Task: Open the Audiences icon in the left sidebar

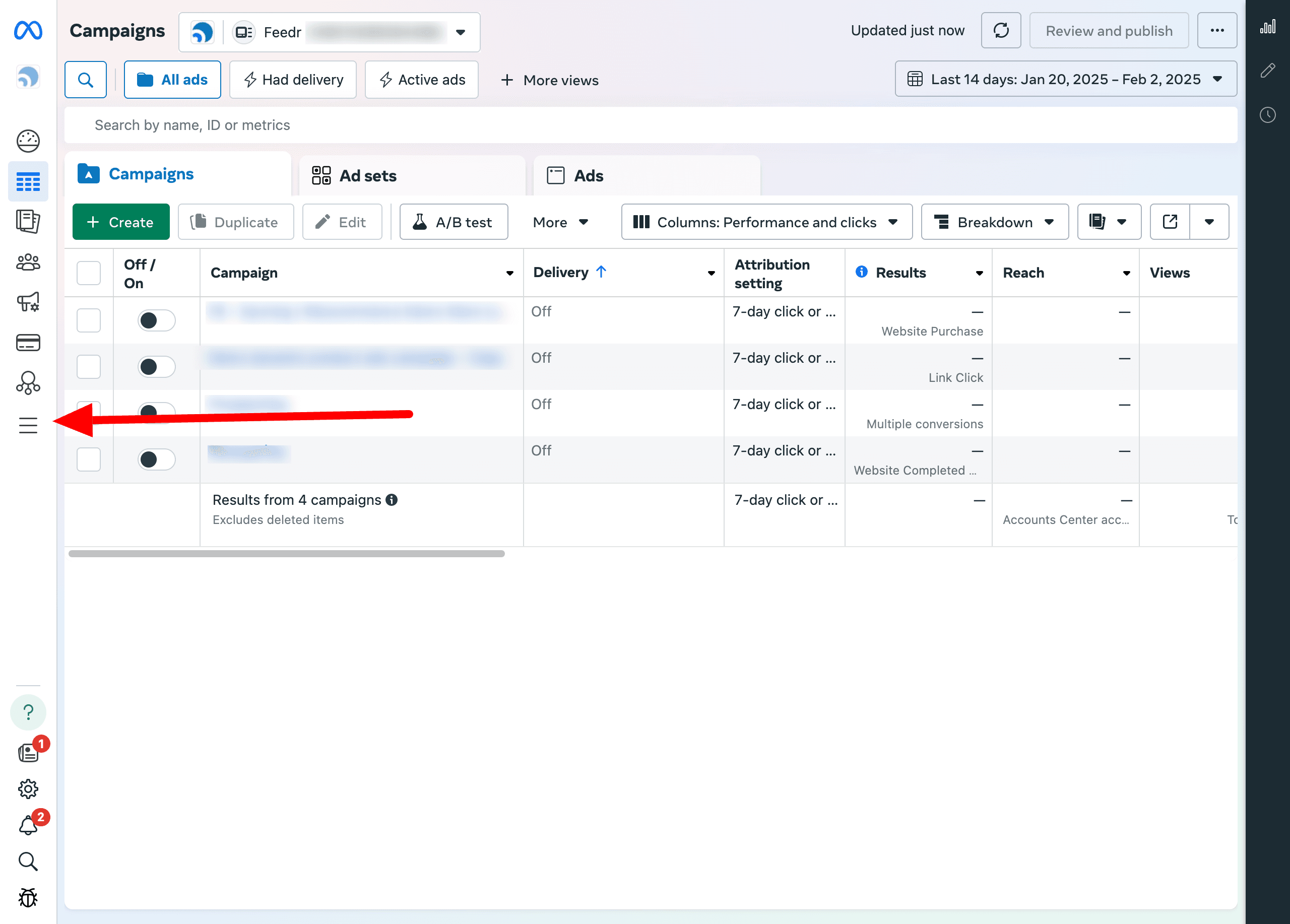Action: (x=28, y=262)
